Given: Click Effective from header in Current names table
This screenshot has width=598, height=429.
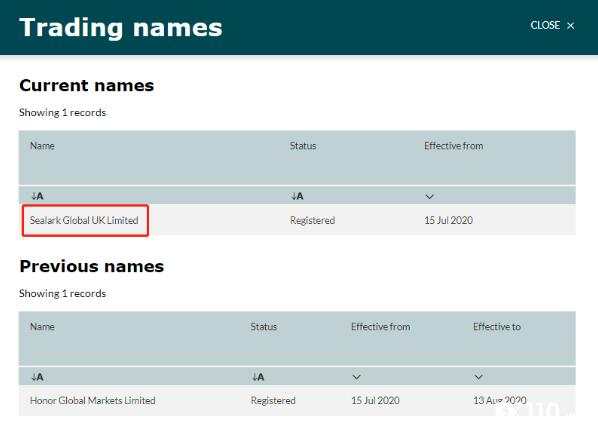Looking at the screenshot, I should pyautogui.click(x=453, y=146).
